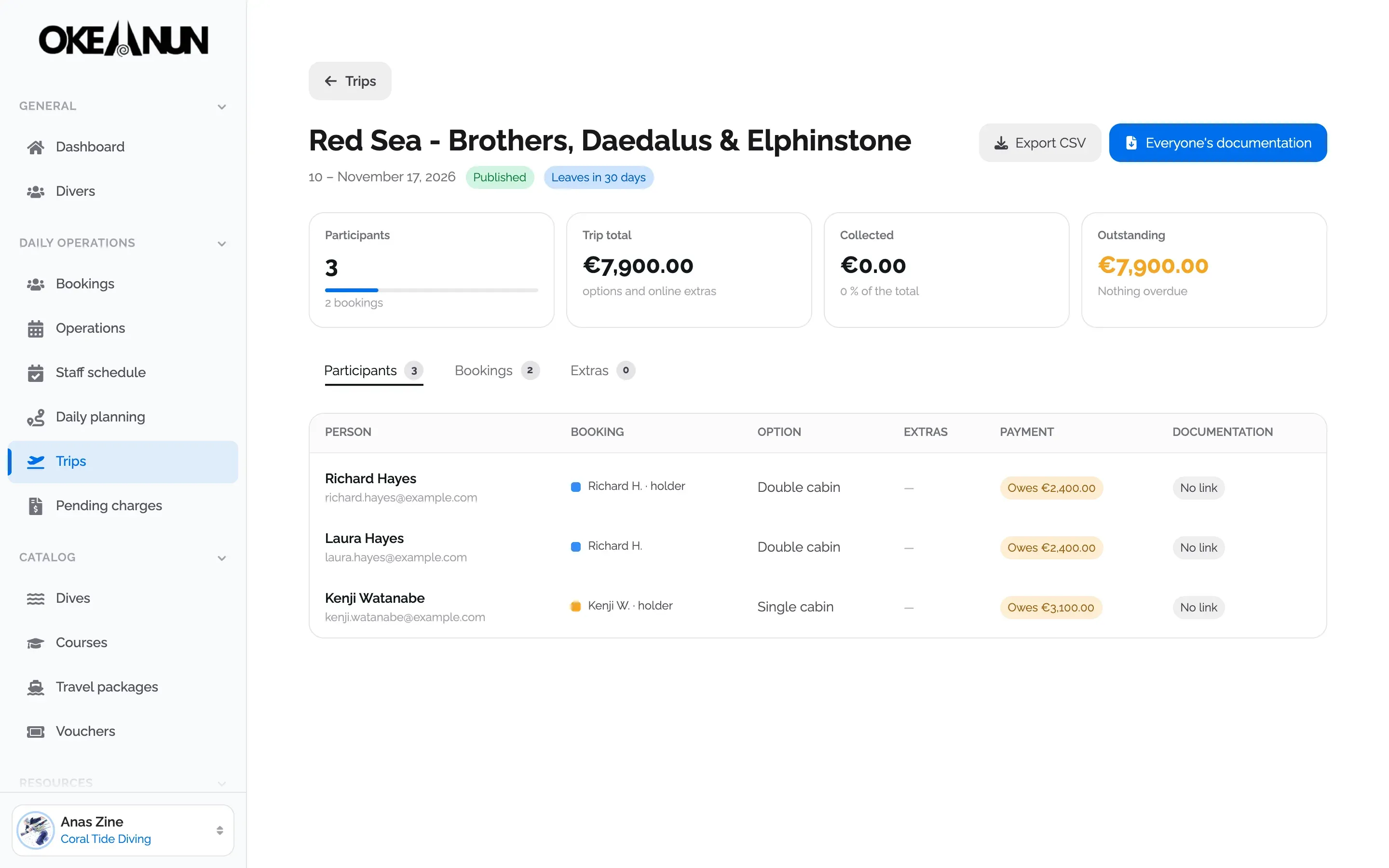Switch to the Participants tab

pos(374,371)
